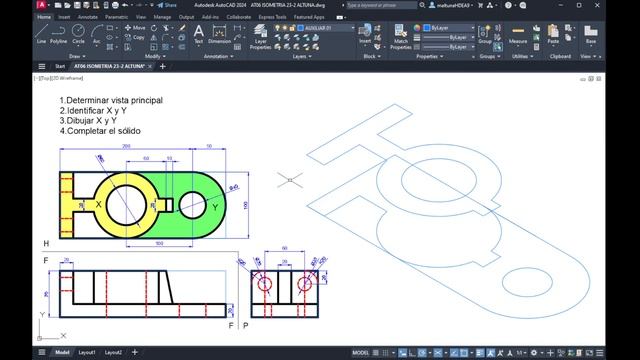Close the AT06 ISOMETRIA drawing tab
This screenshot has width=640, height=360.
(x=150, y=66)
